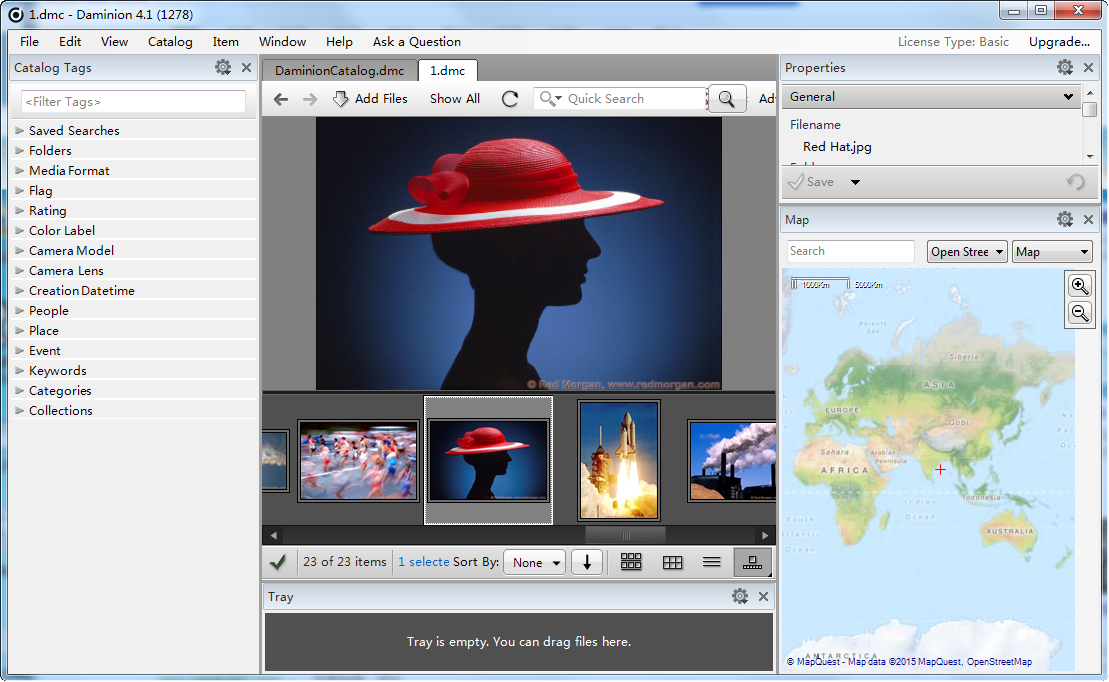Zoom out on the map
The image size is (1109, 682).
pyautogui.click(x=1080, y=313)
